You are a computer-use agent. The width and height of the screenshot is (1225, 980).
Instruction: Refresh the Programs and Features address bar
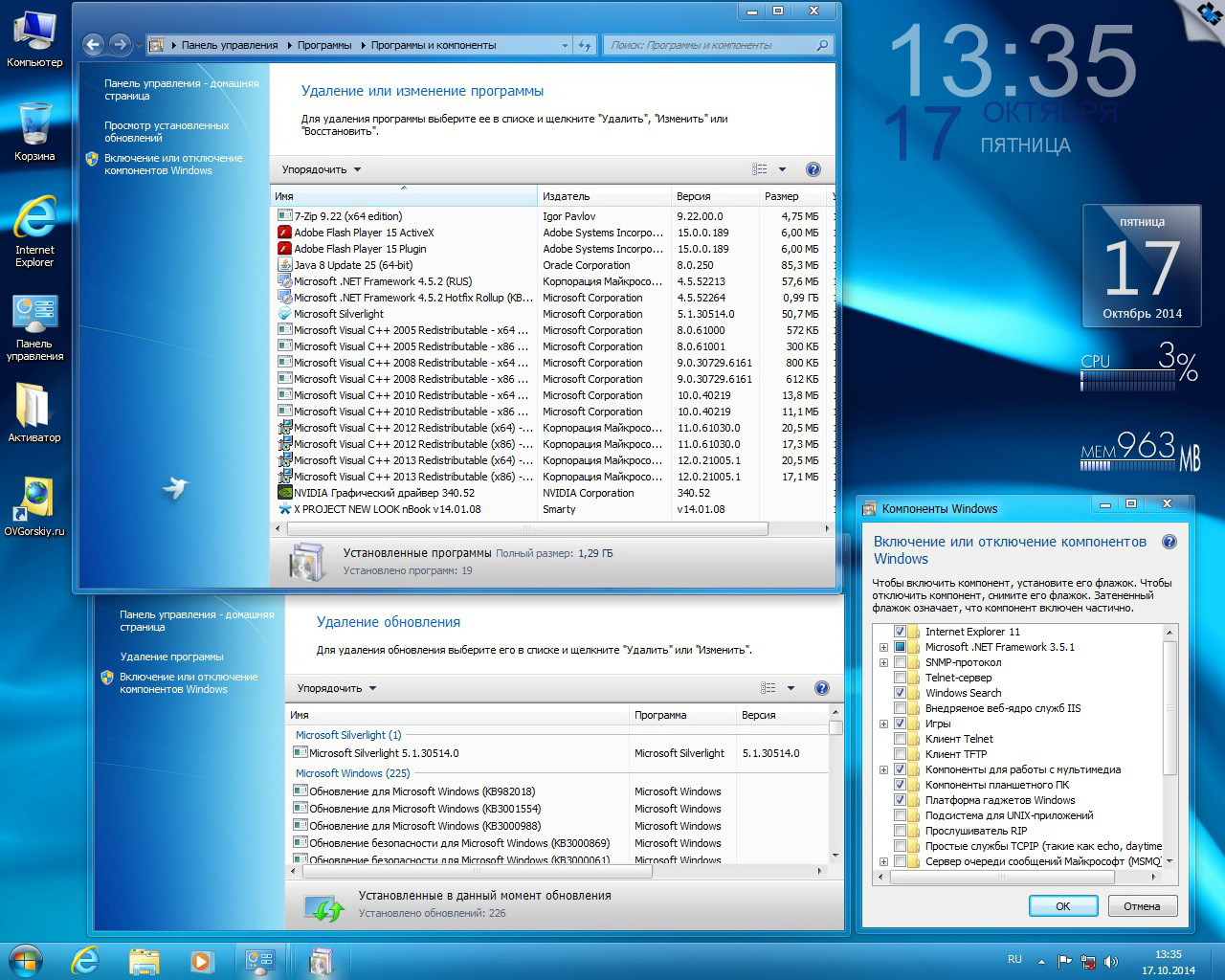(x=585, y=45)
